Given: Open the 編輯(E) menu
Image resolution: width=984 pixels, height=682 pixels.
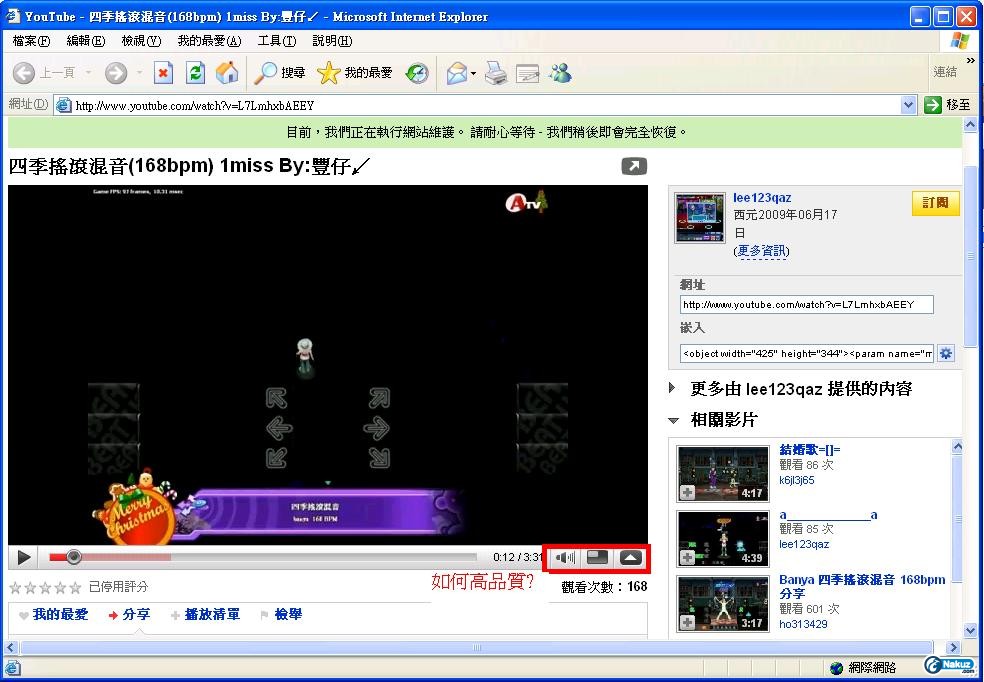Looking at the screenshot, I should pos(86,41).
